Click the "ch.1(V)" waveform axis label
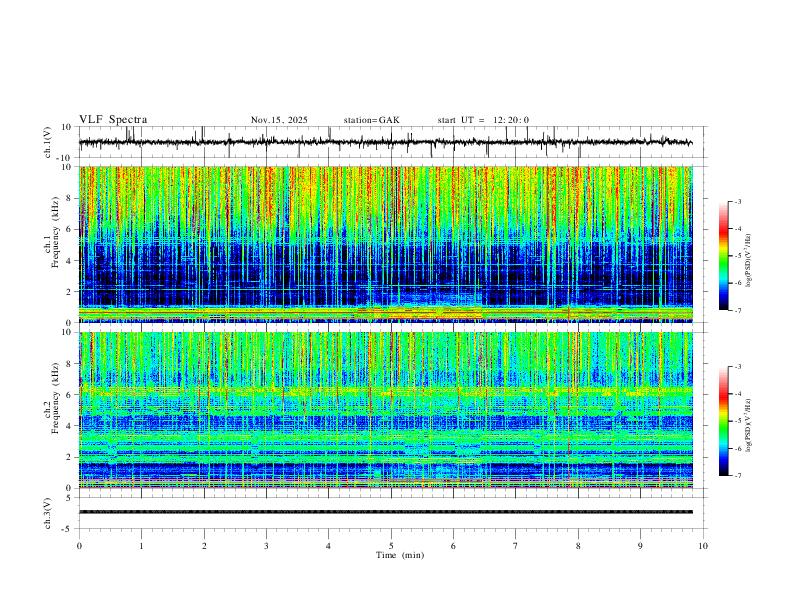This screenshot has width=792, height=612. (48, 142)
